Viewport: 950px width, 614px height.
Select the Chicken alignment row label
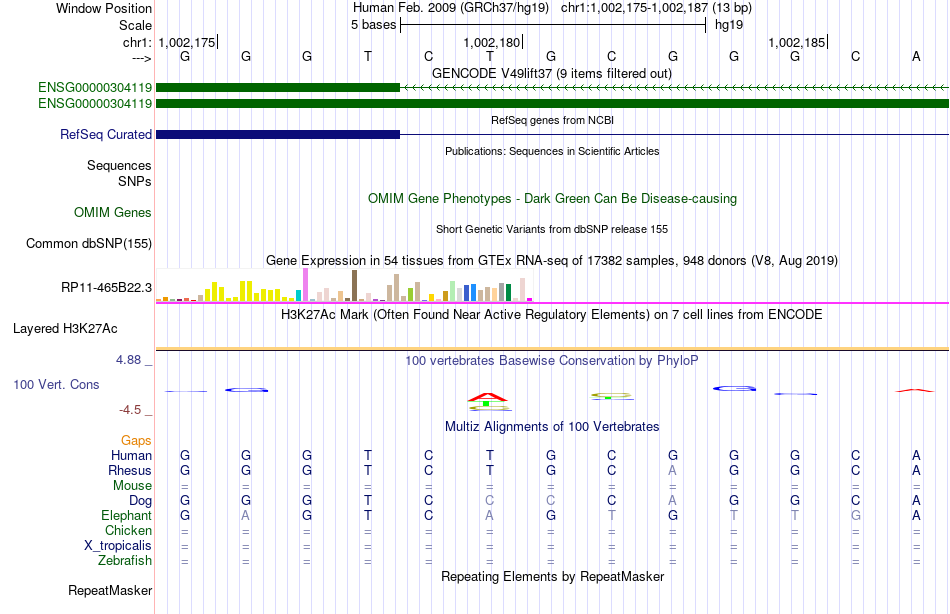tap(128, 530)
